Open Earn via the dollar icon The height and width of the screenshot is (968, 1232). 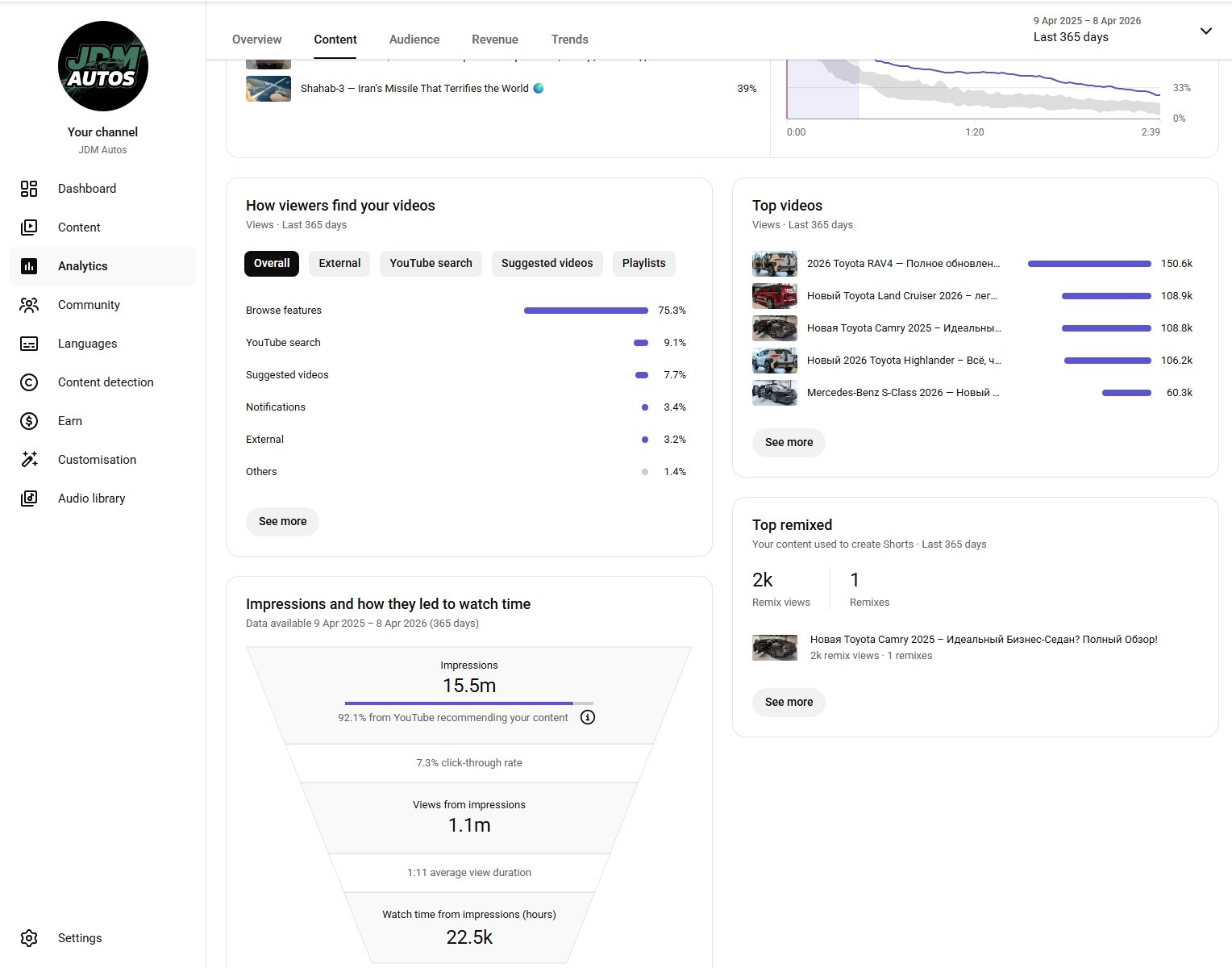(x=29, y=421)
